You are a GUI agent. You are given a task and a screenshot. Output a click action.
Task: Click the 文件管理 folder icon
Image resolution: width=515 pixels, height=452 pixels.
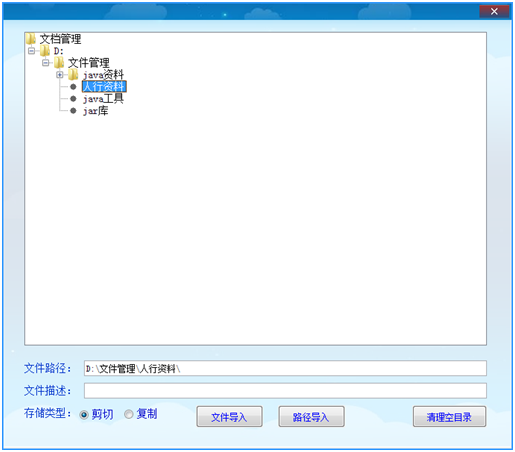(x=59, y=62)
